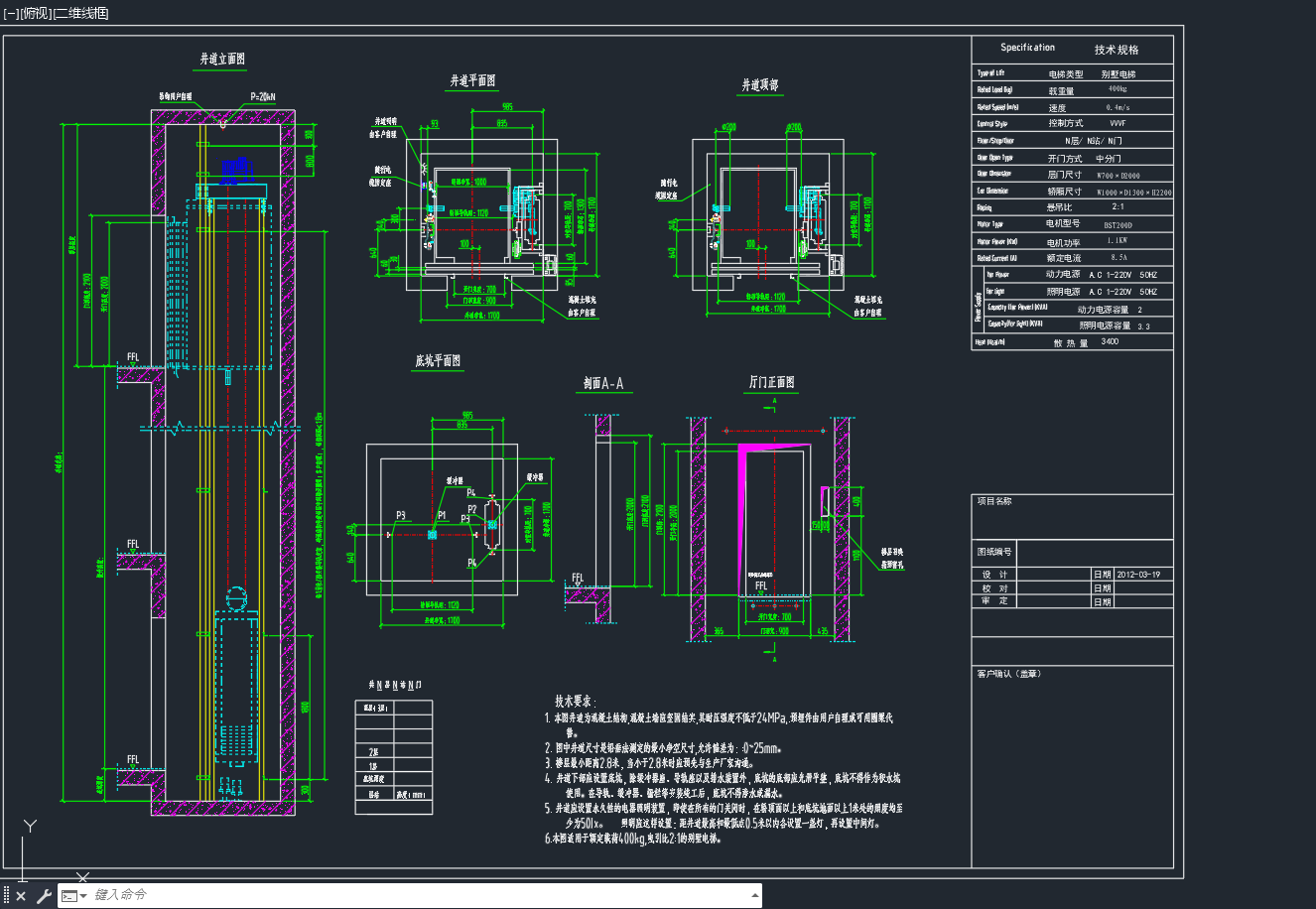
Task: Close the command line window
Action: pos(21,896)
